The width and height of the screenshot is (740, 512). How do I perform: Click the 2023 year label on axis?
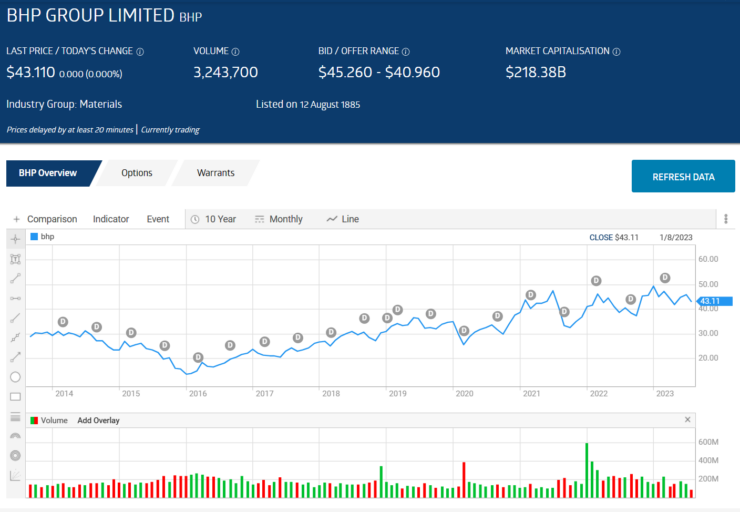pos(665,394)
